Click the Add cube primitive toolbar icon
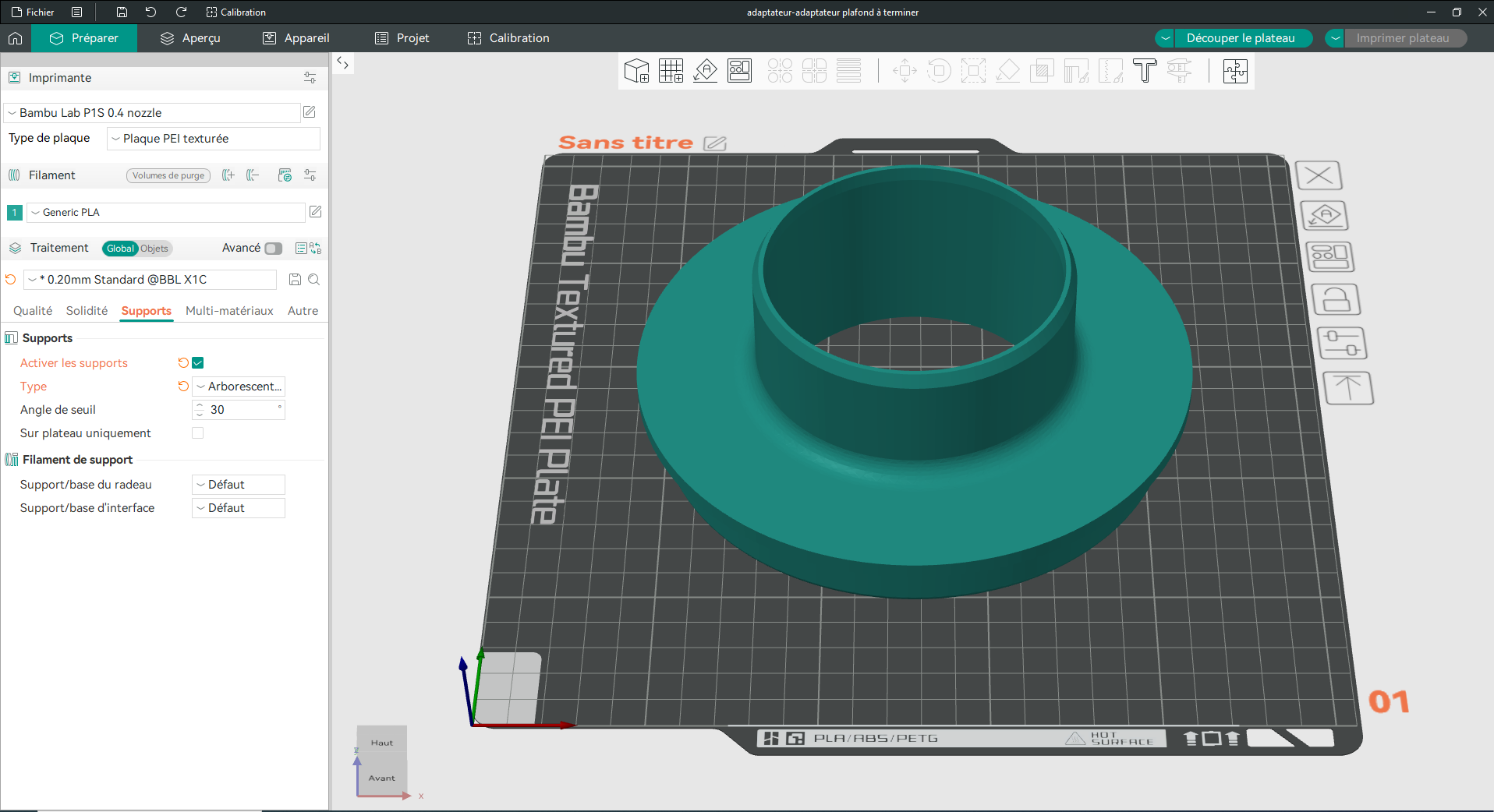The height and width of the screenshot is (812, 1494). (x=637, y=71)
